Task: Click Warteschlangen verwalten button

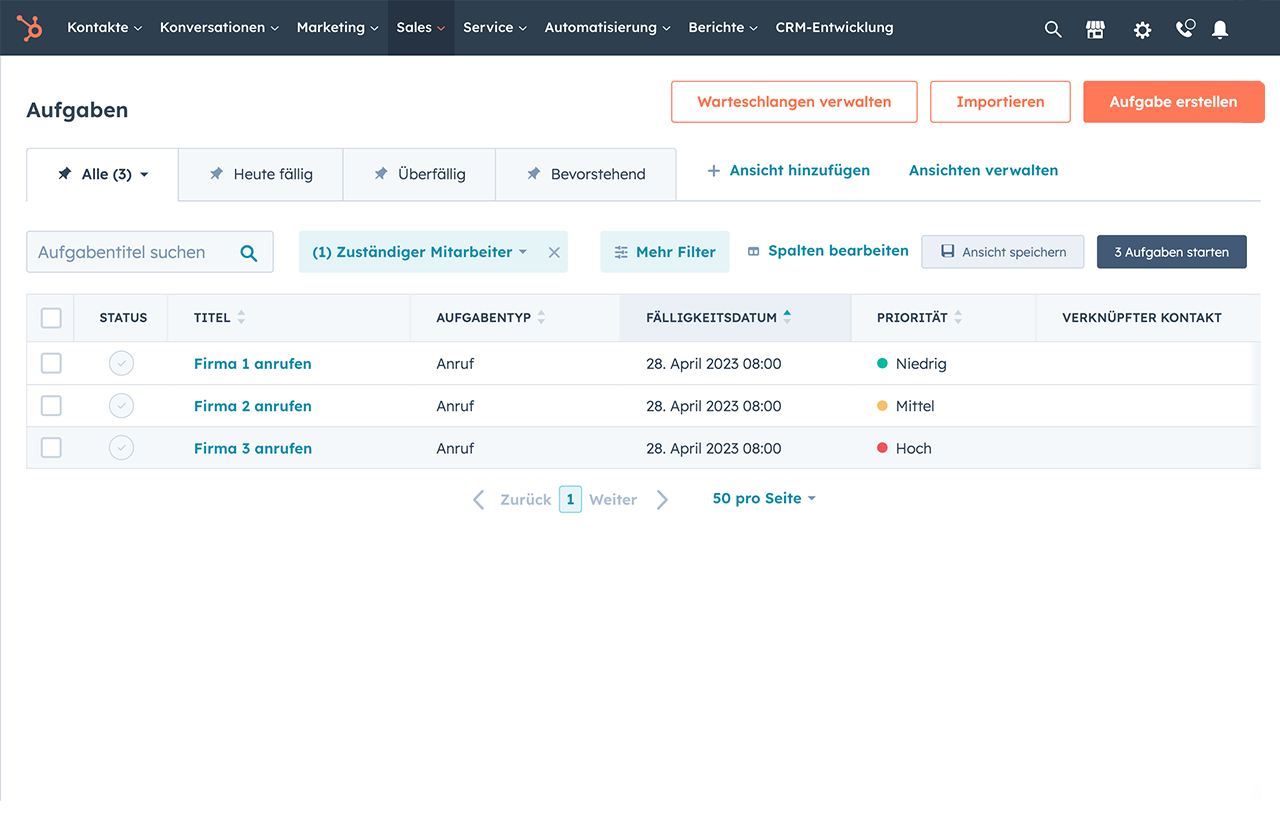Action: tap(794, 102)
